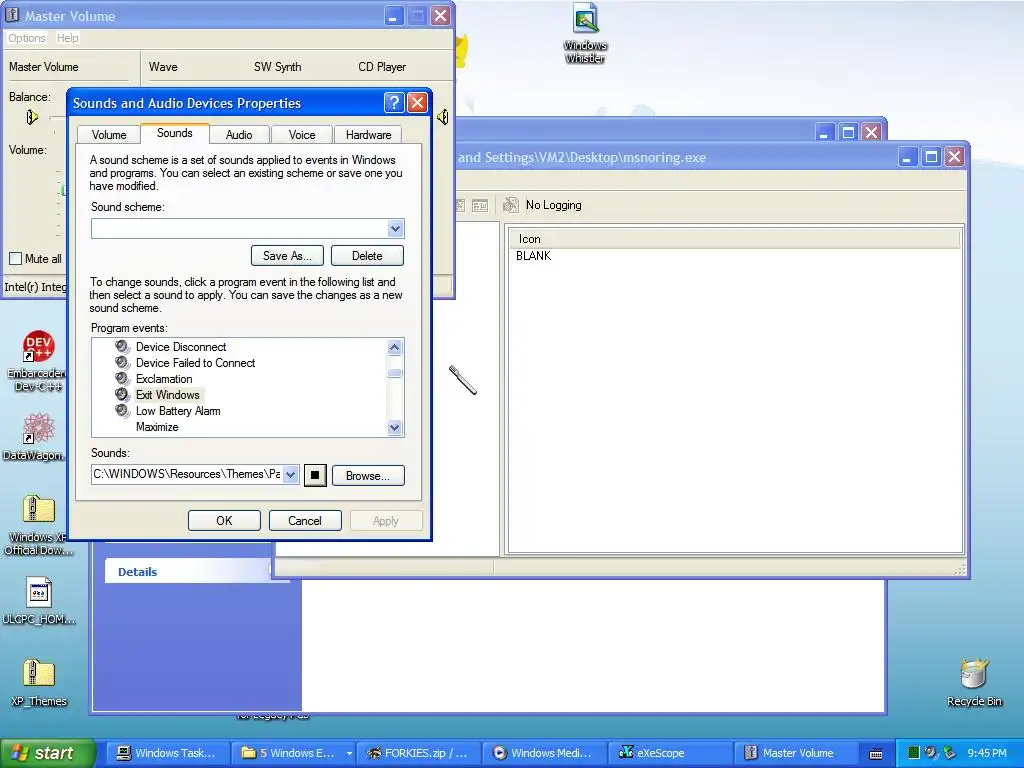Screen dimensions: 1024x768
Task: Switch to FORKIES.zip taskbar button
Action: pyautogui.click(x=419, y=753)
